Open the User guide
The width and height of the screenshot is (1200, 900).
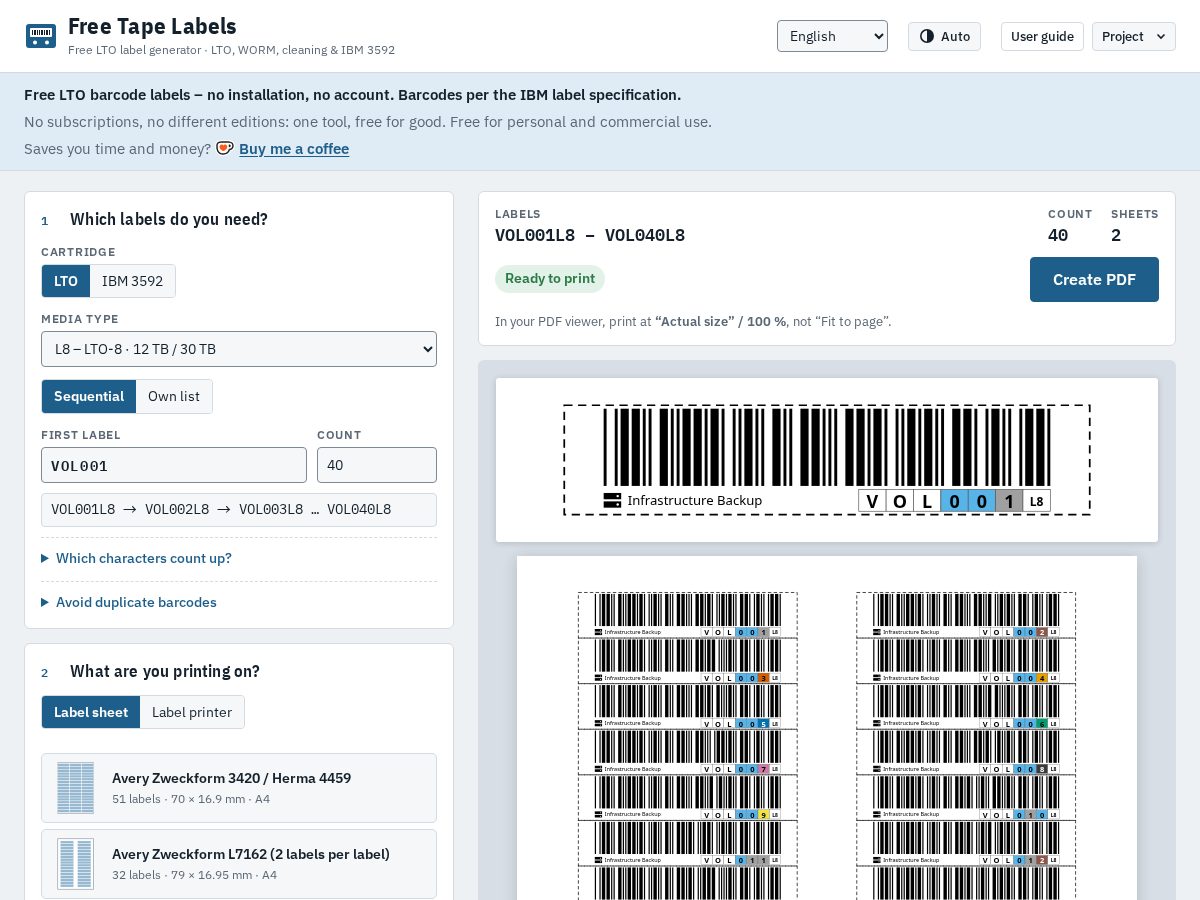point(1042,36)
